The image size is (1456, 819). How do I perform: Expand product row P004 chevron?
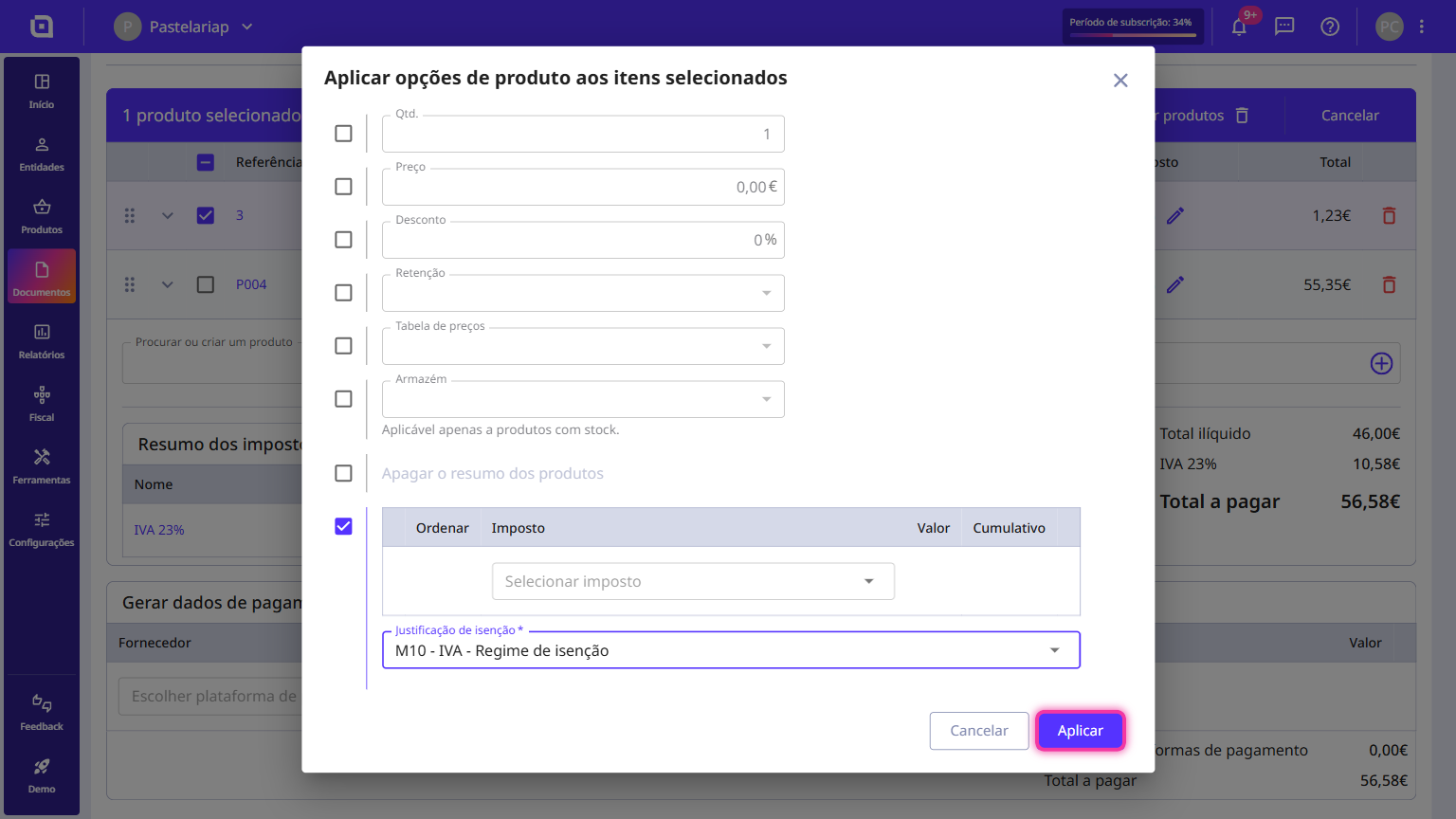tap(168, 284)
